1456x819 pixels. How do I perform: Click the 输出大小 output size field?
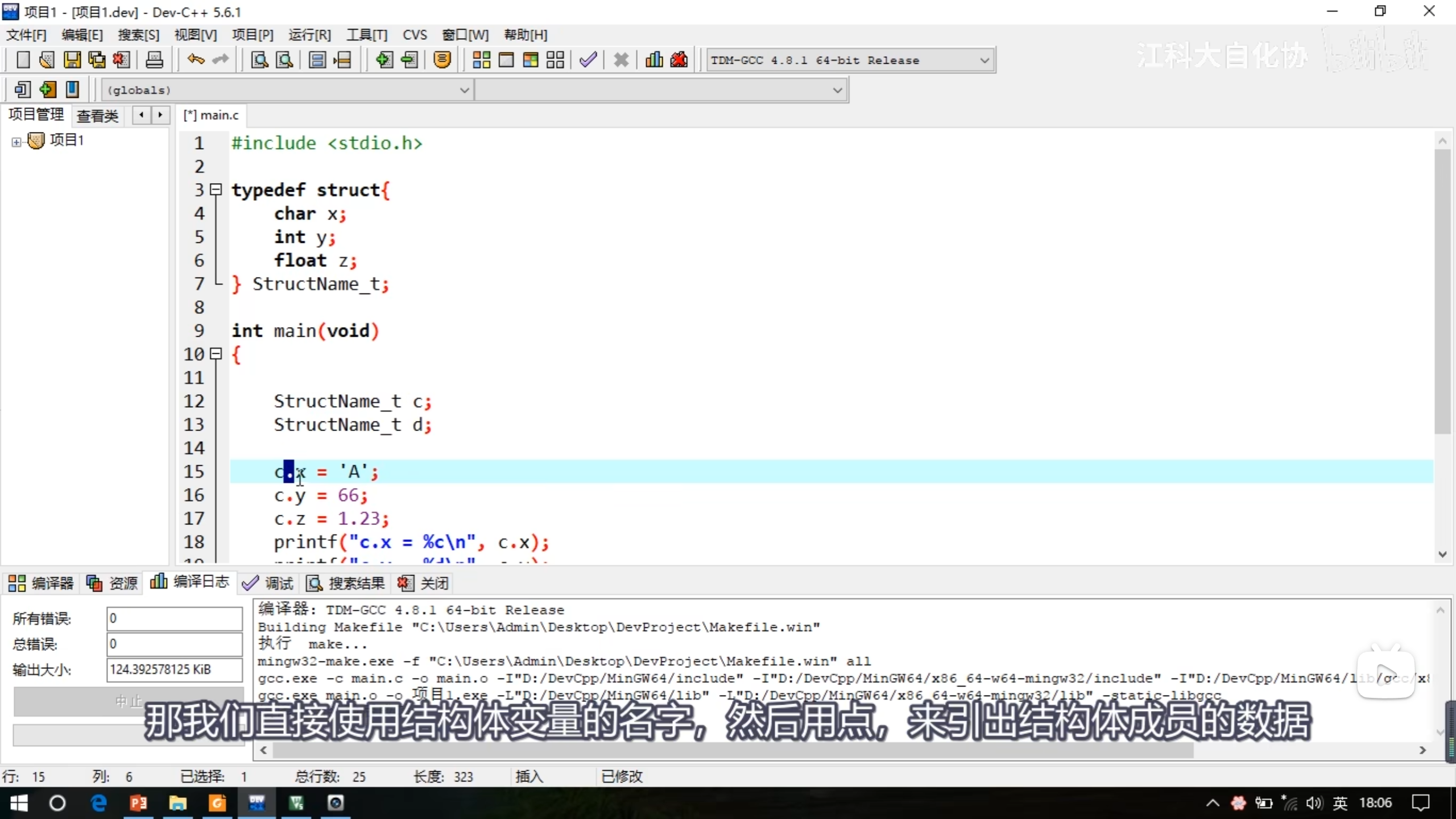tap(173, 669)
